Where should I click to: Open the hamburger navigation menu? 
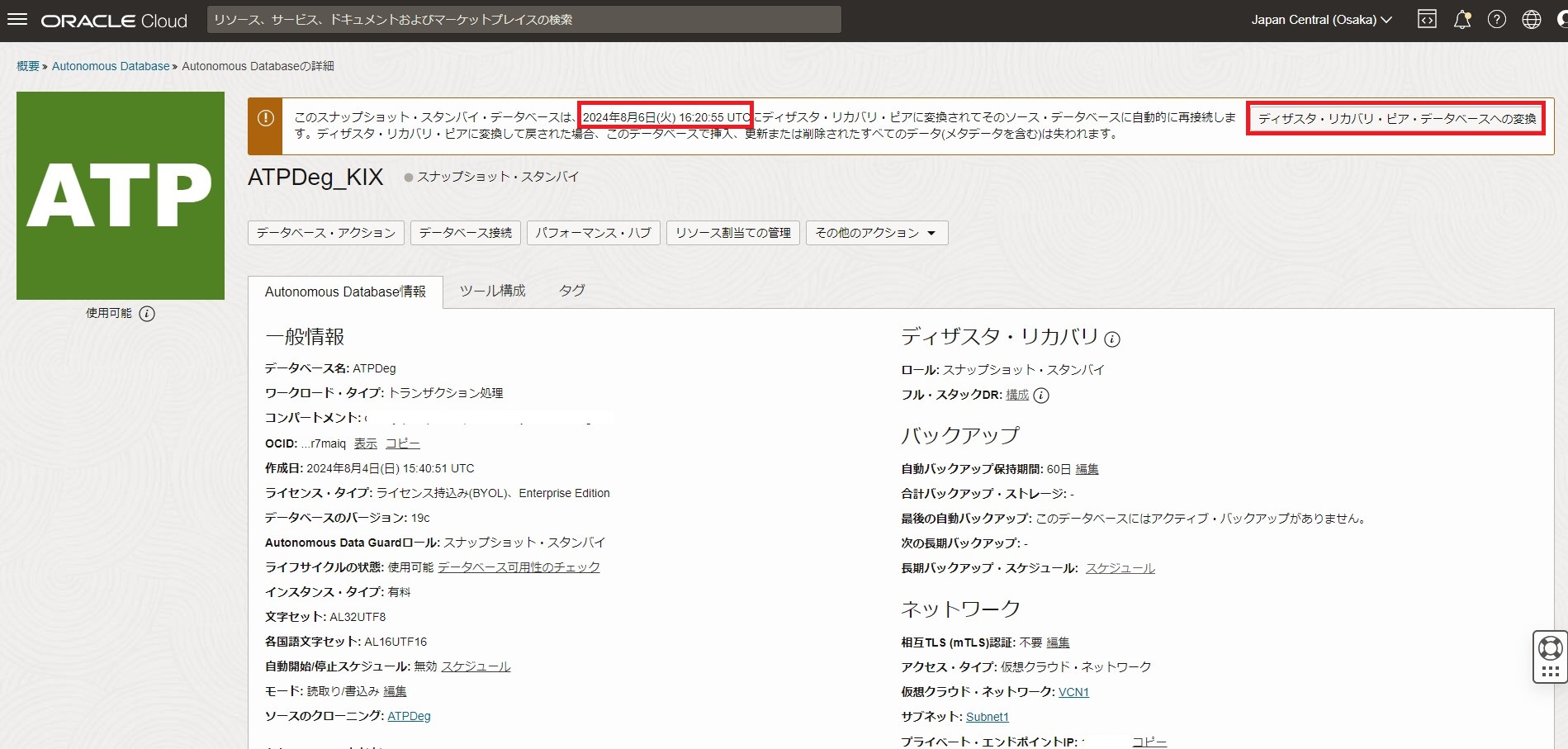[17, 20]
